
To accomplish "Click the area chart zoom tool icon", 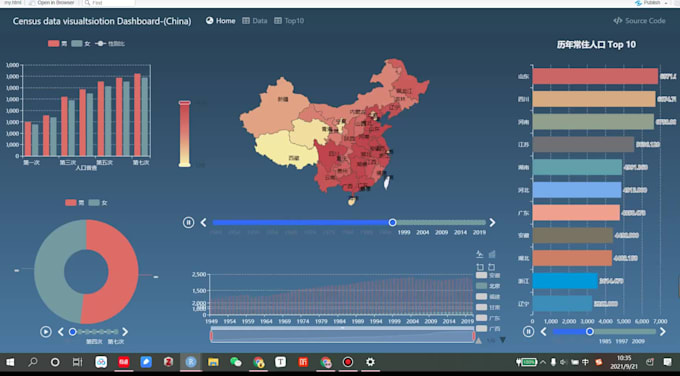I will (480, 267).
